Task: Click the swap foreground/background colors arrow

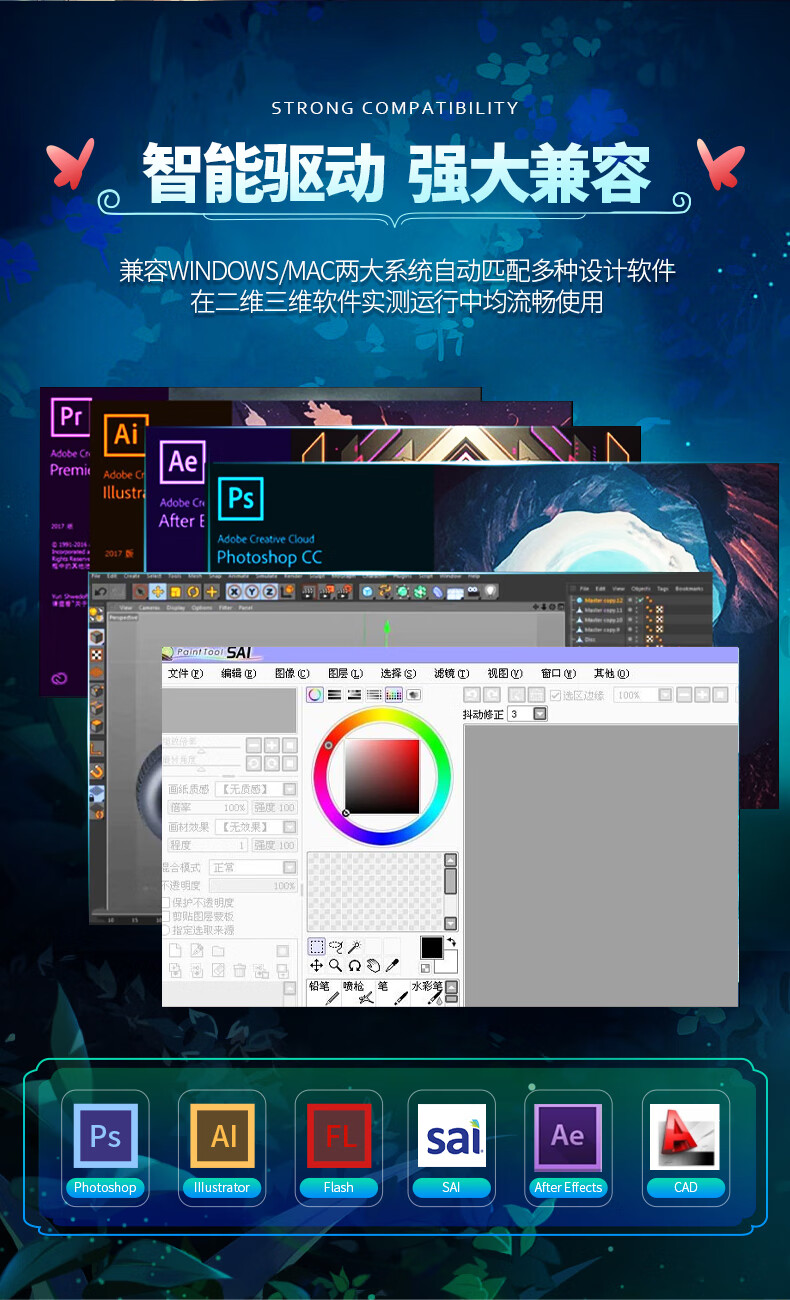Action: point(451,942)
